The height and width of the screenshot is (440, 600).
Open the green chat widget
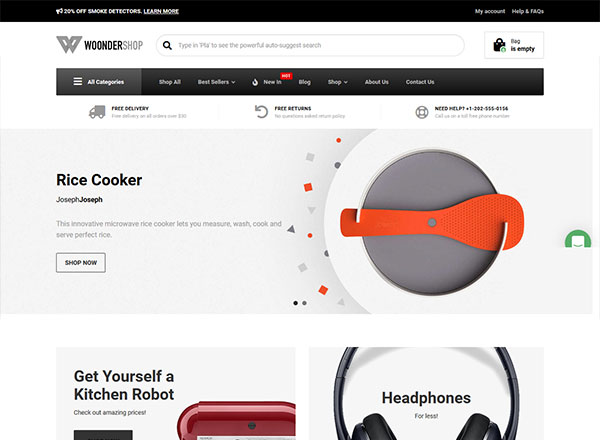click(x=578, y=239)
